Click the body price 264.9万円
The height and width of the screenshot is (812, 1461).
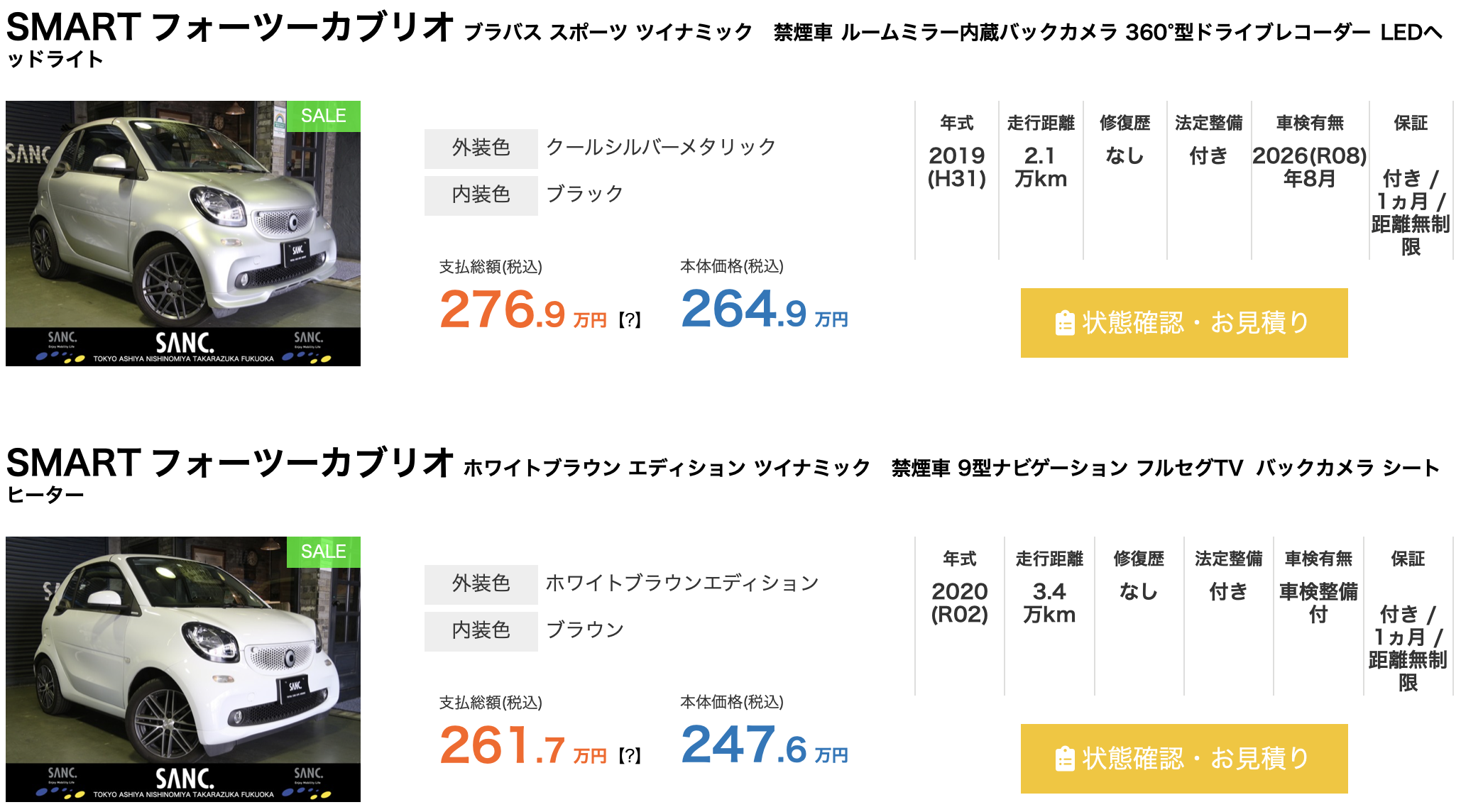[765, 309]
